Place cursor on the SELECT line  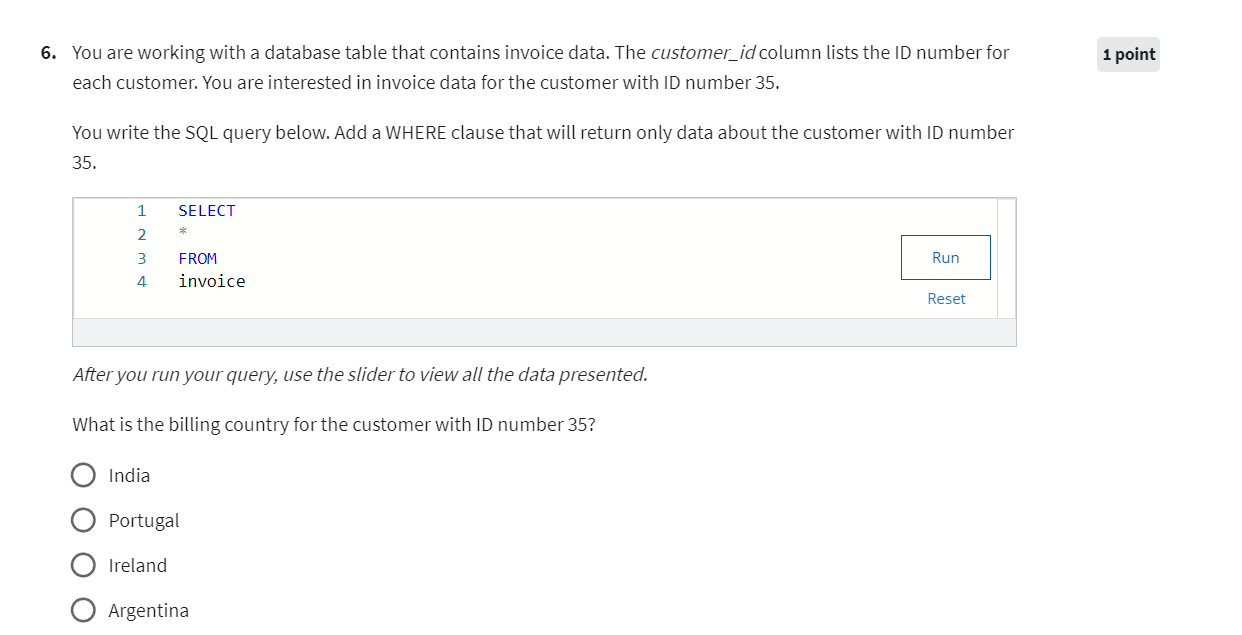(207, 210)
